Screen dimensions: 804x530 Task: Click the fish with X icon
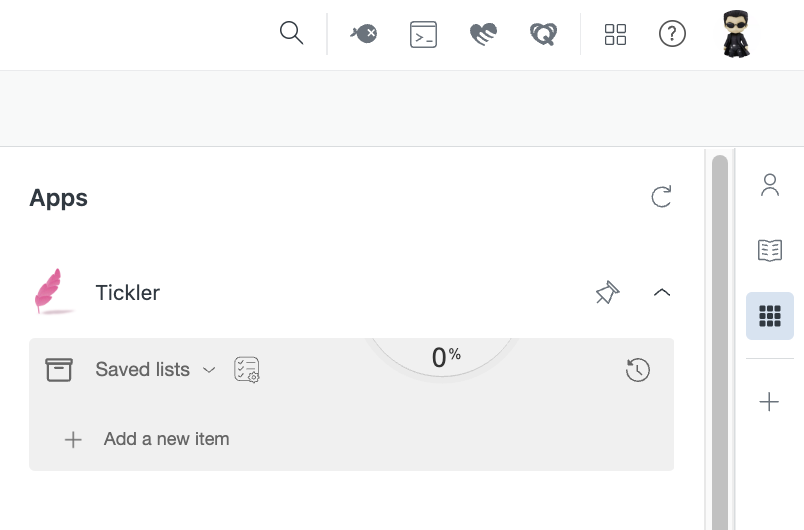(x=364, y=34)
